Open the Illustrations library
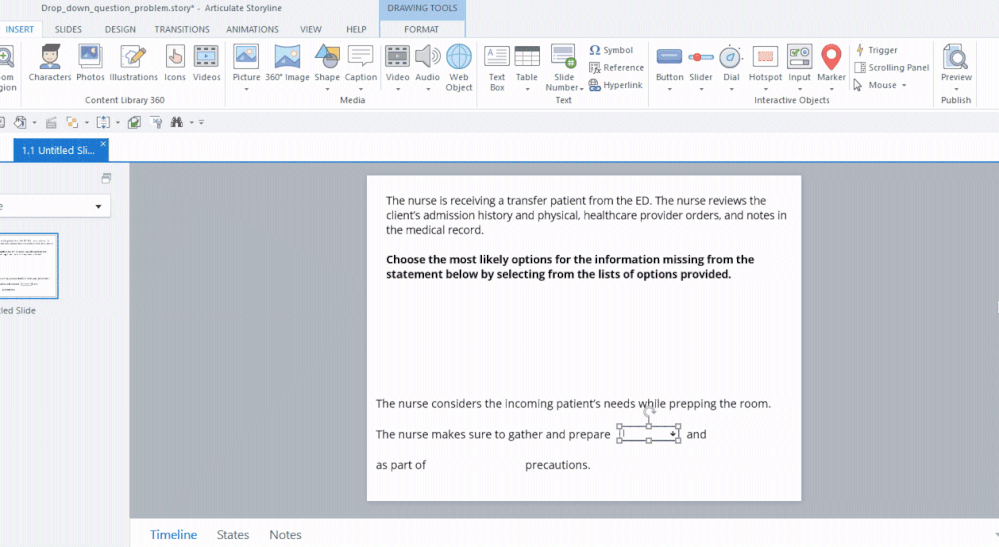Screen dimensions: 999x547 point(133,63)
